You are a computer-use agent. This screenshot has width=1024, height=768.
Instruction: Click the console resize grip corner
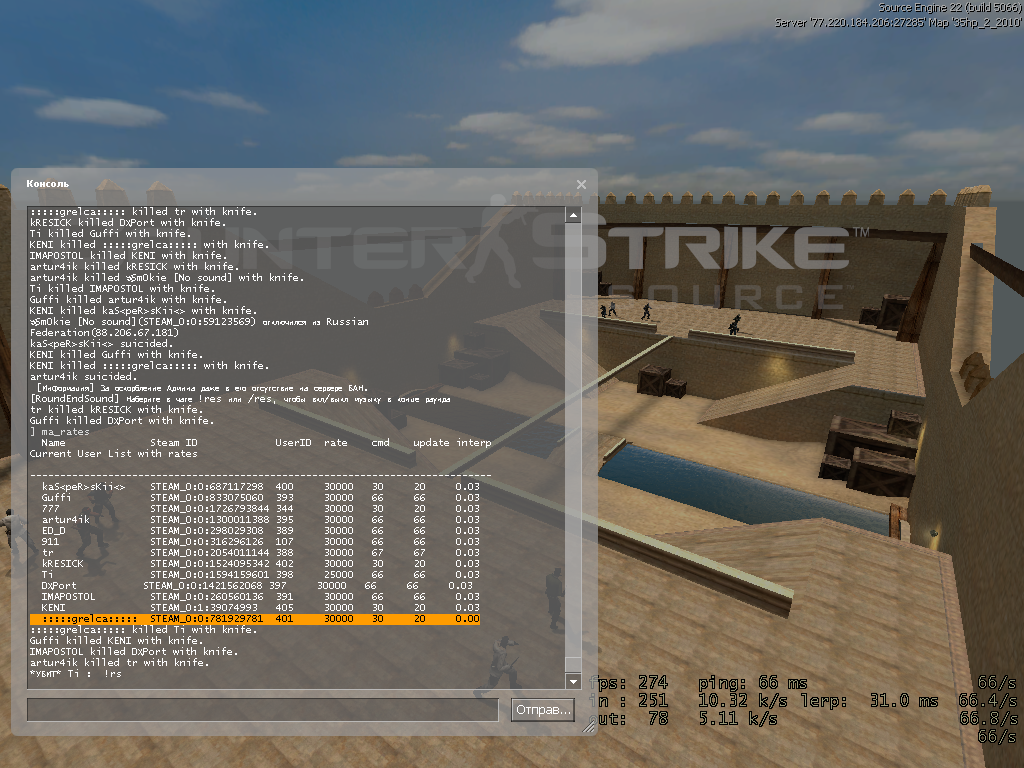pyautogui.click(x=589, y=725)
